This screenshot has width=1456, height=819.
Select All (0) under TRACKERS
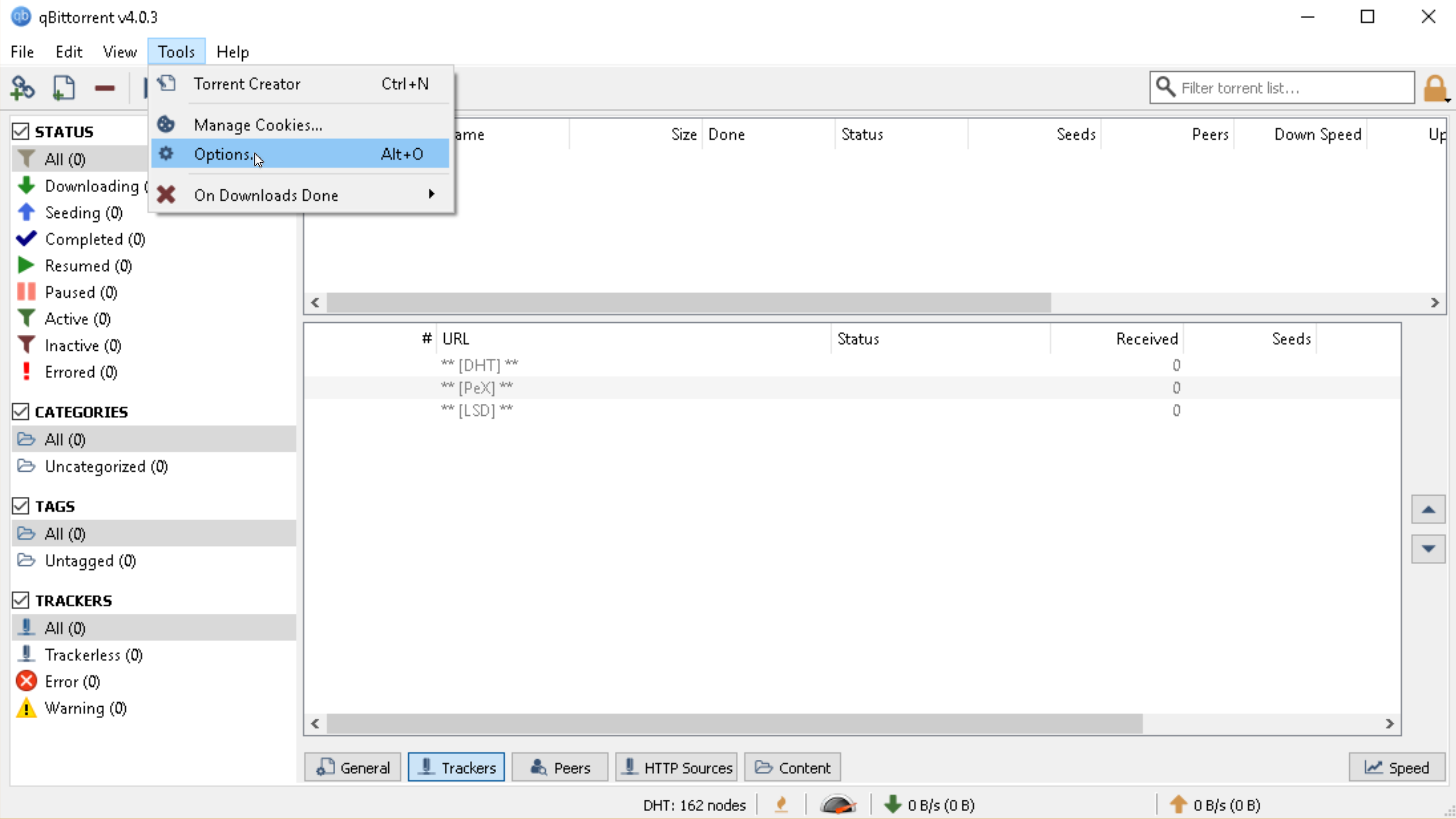(154, 628)
